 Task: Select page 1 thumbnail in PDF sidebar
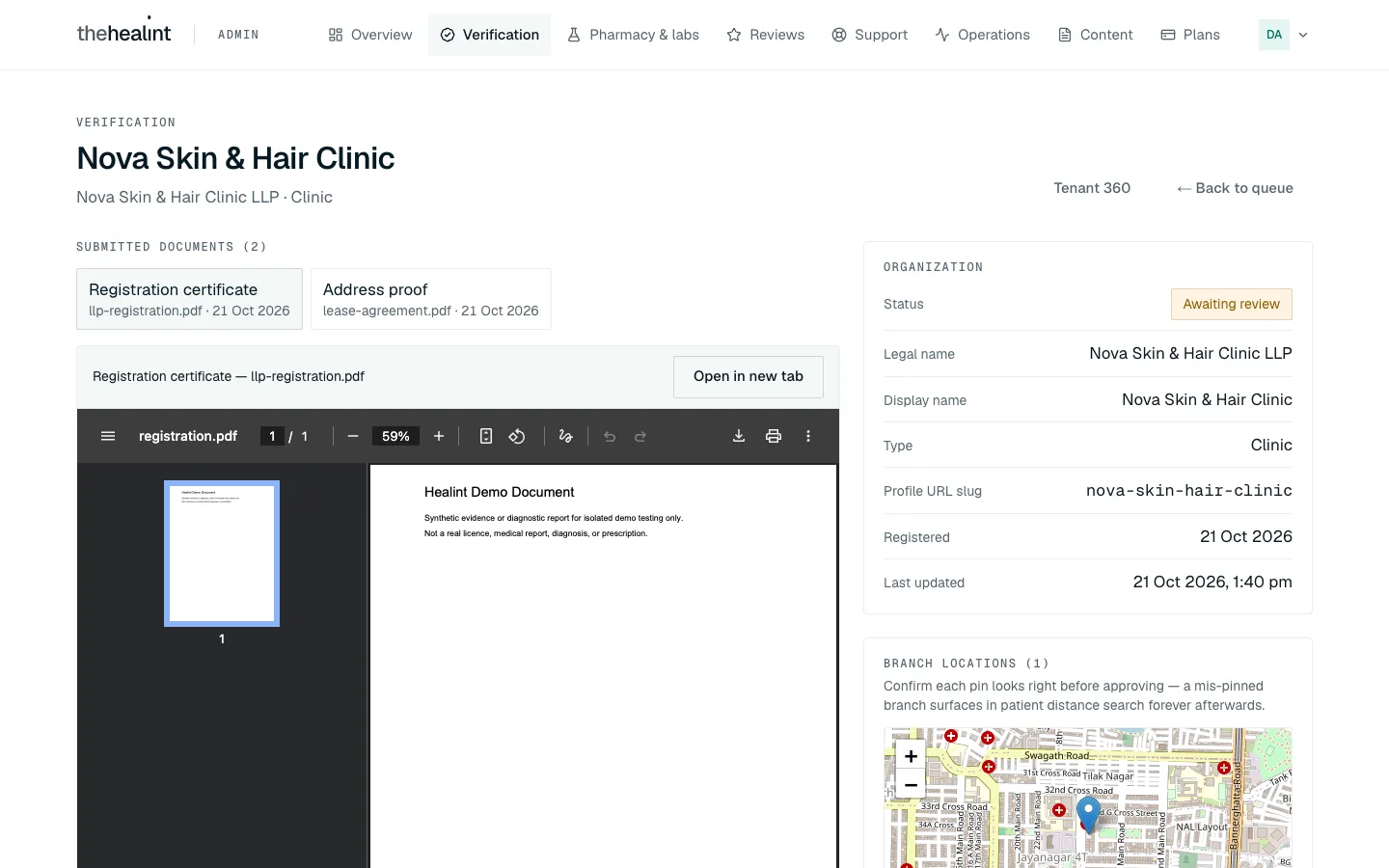pyautogui.click(x=222, y=554)
